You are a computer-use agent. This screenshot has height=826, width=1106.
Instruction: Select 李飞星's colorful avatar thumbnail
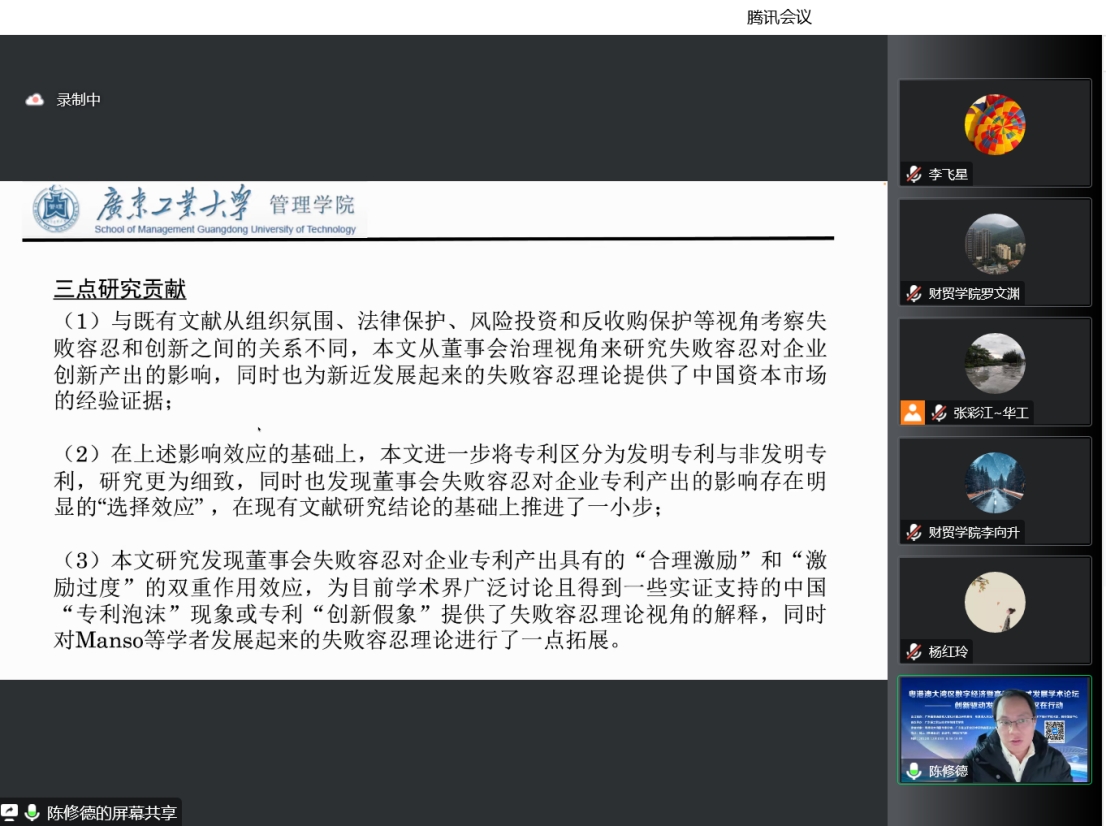(x=994, y=125)
